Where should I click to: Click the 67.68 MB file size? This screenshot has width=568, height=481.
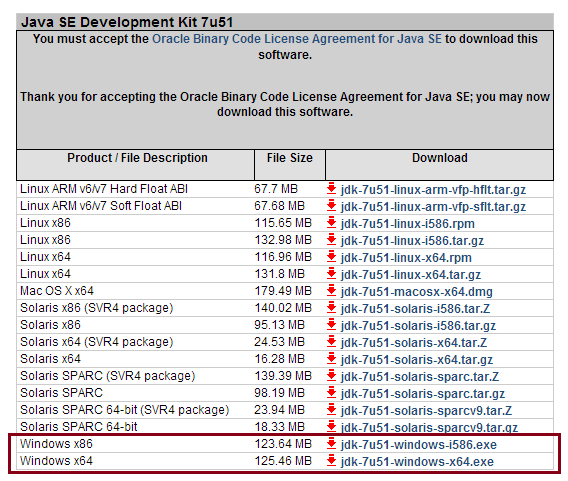(279, 206)
